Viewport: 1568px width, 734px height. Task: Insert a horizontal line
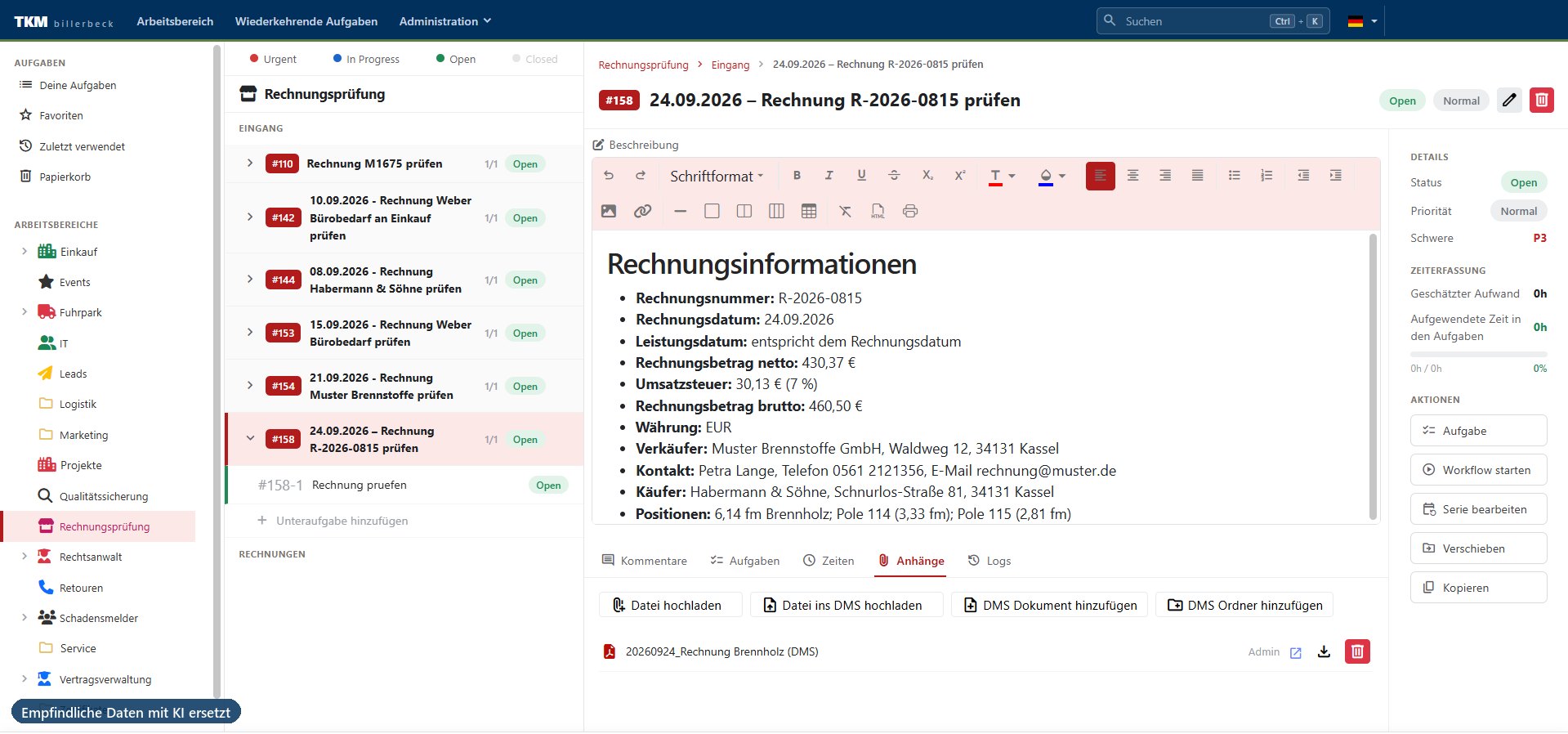[x=680, y=211]
